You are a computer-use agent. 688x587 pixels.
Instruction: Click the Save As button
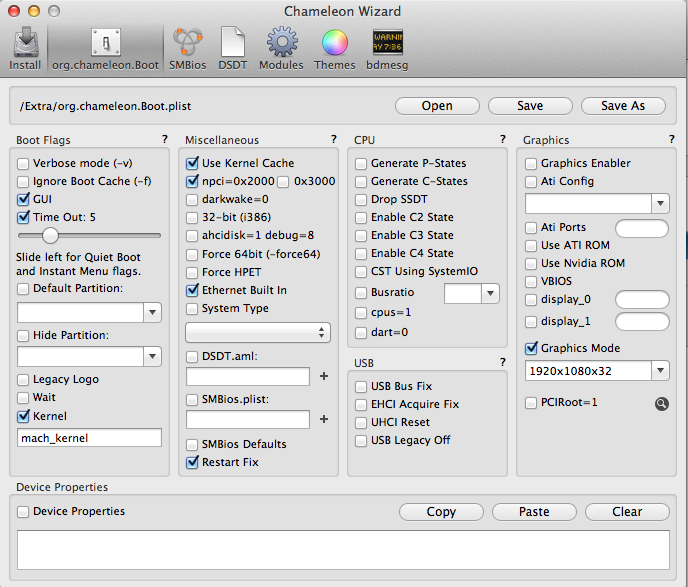[622, 105]
